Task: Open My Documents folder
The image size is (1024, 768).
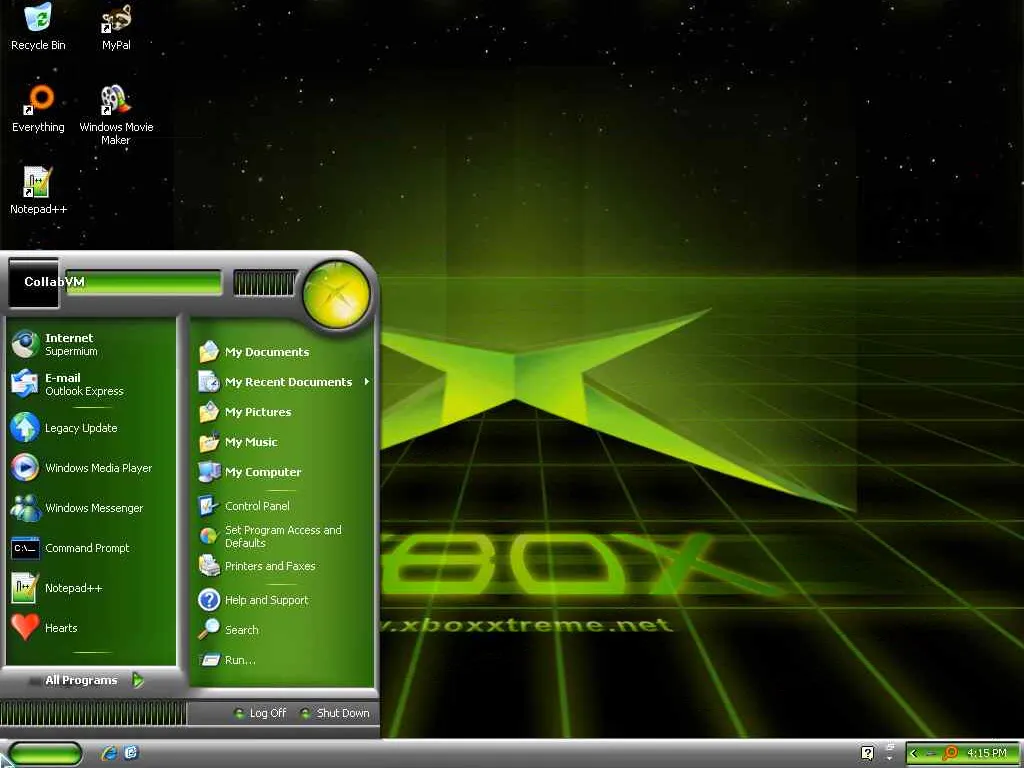Action: click(283, 352)
